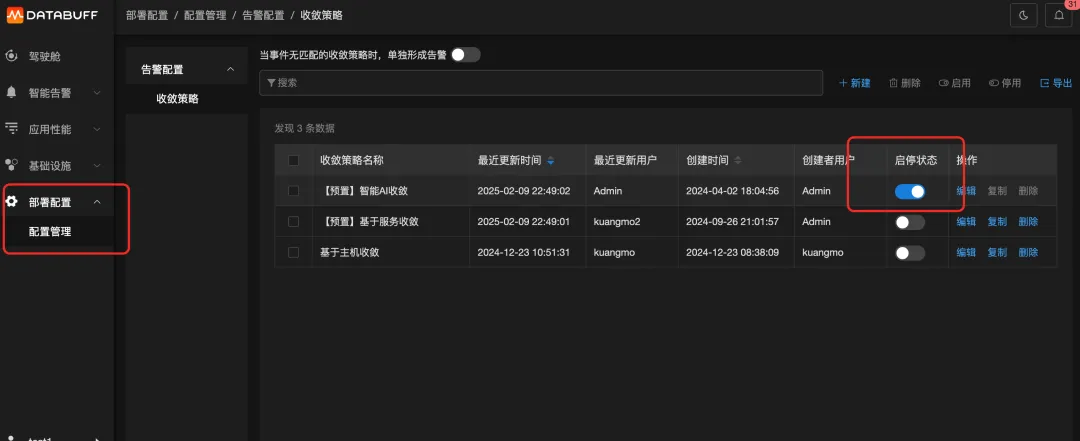Sort by 创建时间 column arrow
1080x441 pixels.
(738, 161)
